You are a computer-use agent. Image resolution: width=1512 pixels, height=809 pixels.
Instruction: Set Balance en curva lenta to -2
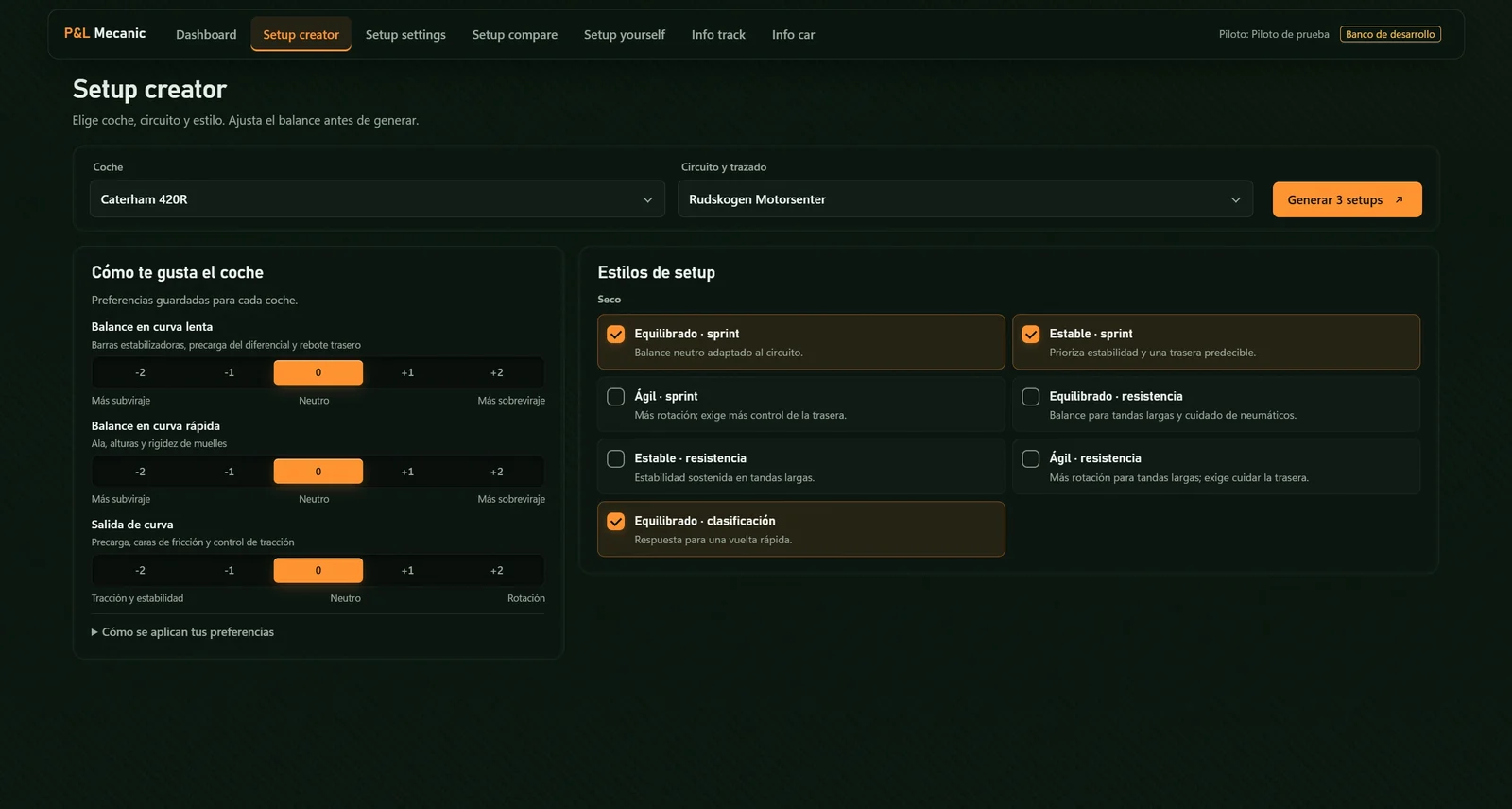pyautogui.click(x=140, y=372)
